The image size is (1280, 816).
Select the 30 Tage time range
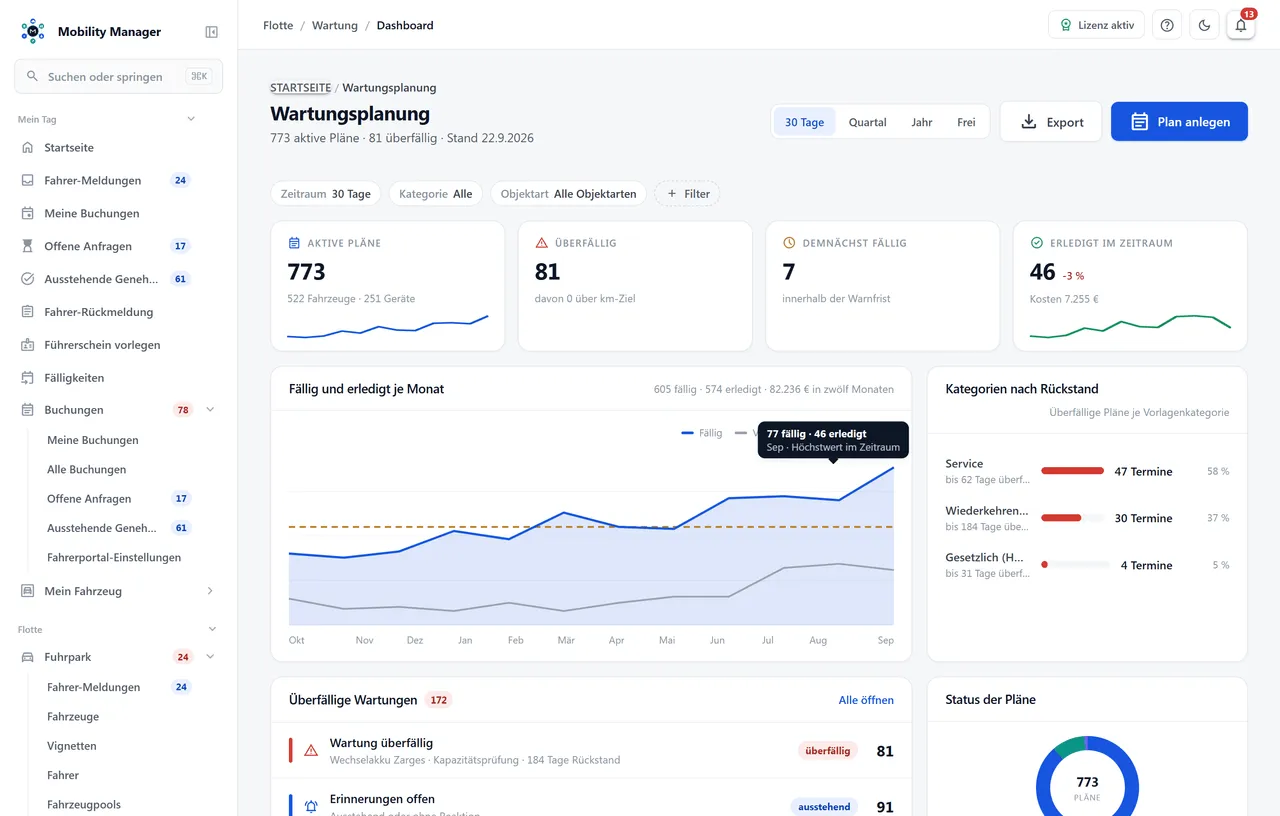click(x=804, y=122)
